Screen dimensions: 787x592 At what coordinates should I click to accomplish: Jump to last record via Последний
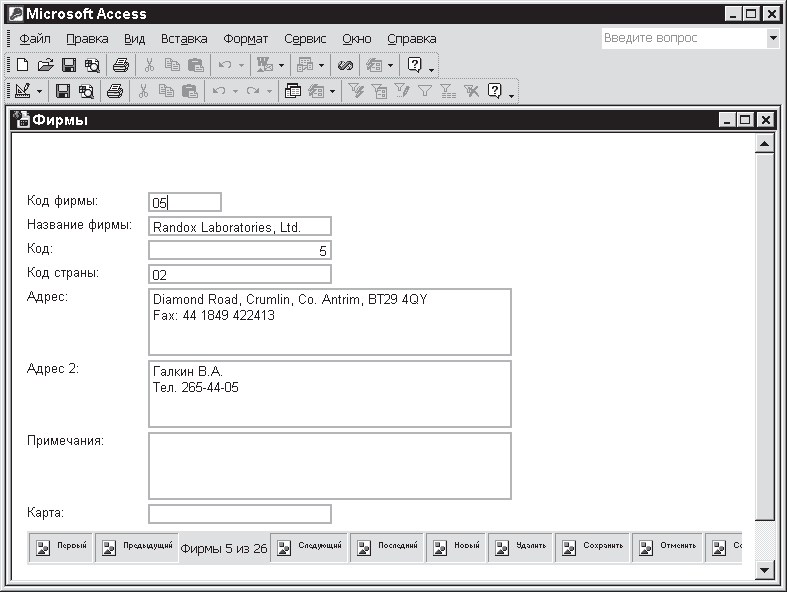(x=386, y=547)
